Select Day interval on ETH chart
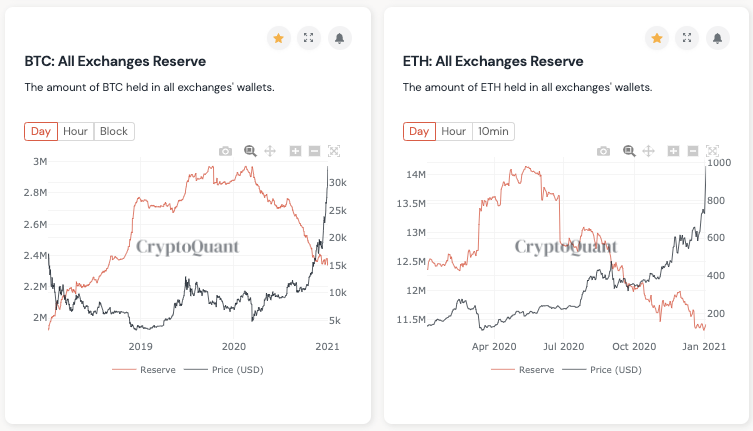The image size is (753, 431). click(419, 131)
